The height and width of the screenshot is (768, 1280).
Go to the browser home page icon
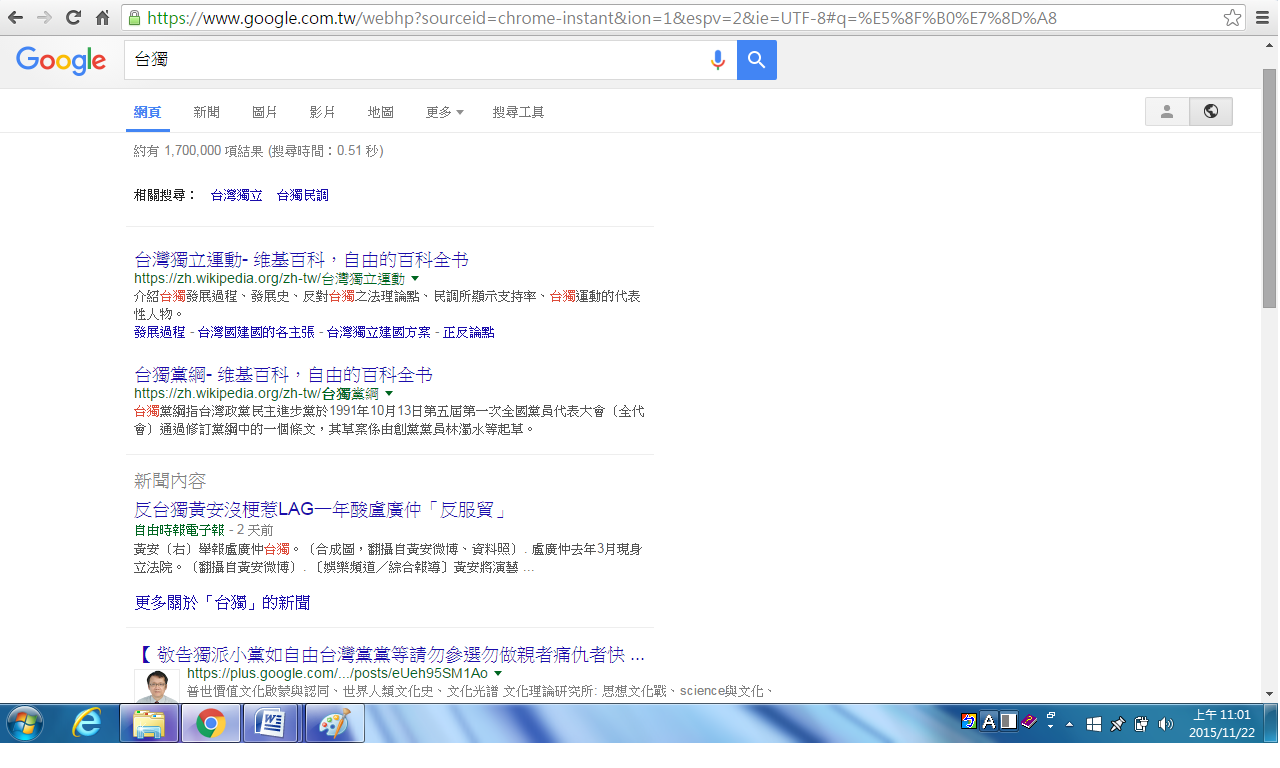click(x=102, y=18)
